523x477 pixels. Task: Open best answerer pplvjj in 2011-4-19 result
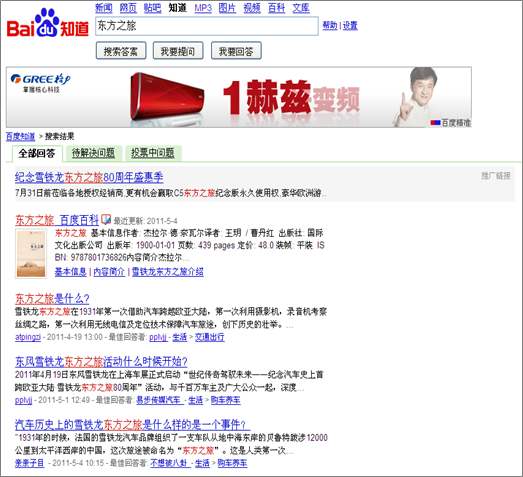[x=158, y=337]
